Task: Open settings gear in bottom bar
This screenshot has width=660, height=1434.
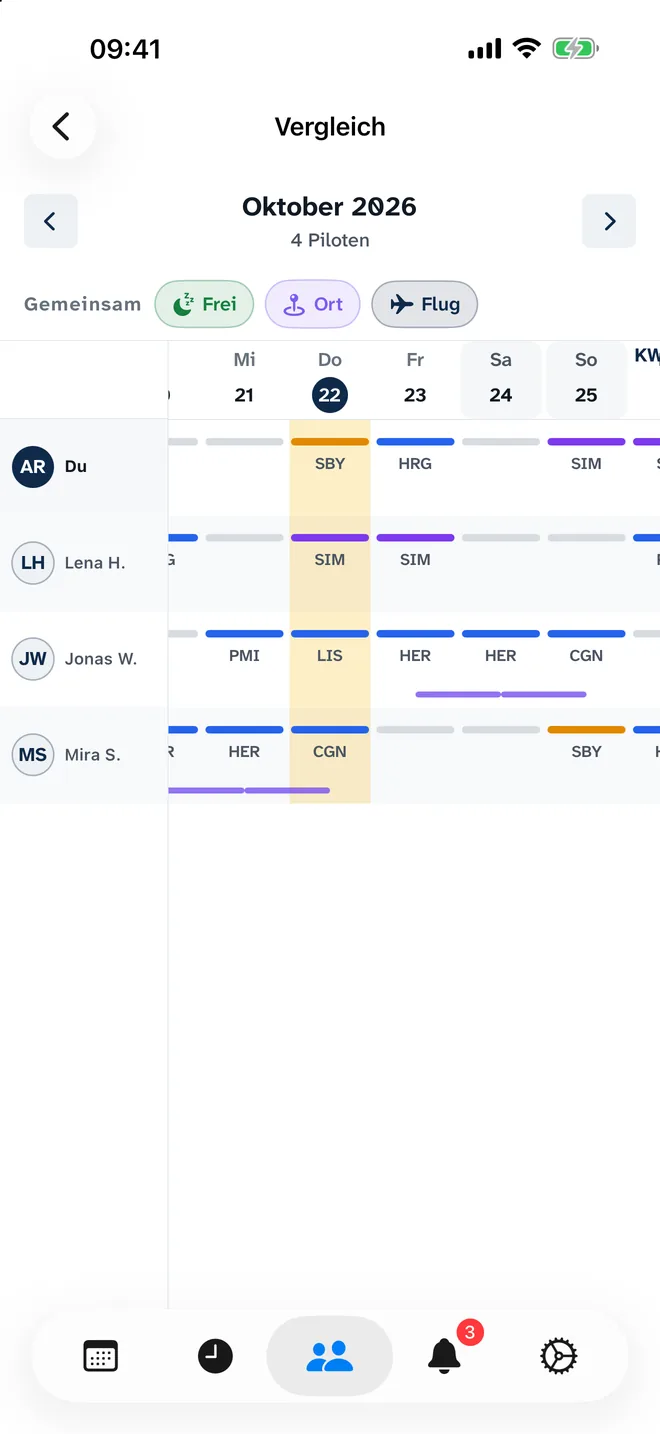Action: tap(559, 1356)
